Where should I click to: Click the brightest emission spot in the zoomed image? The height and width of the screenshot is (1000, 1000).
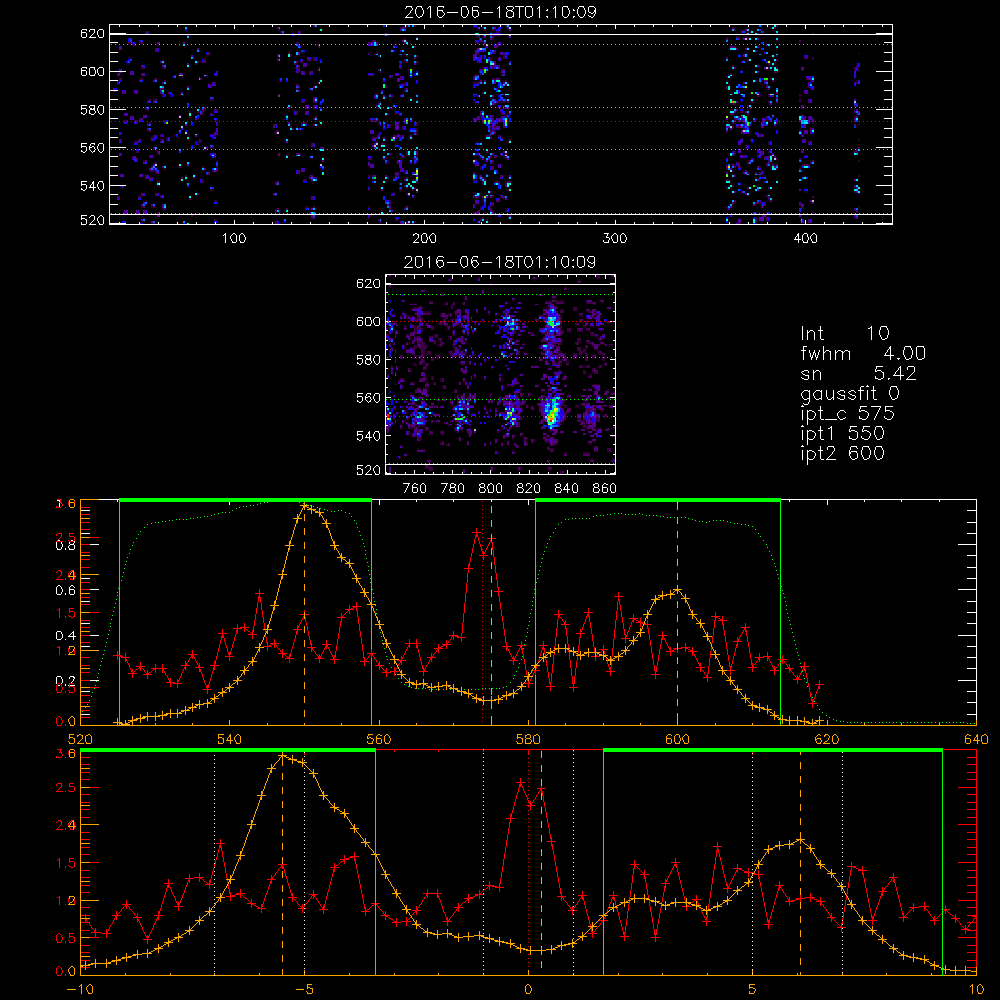tap(551, 416)
